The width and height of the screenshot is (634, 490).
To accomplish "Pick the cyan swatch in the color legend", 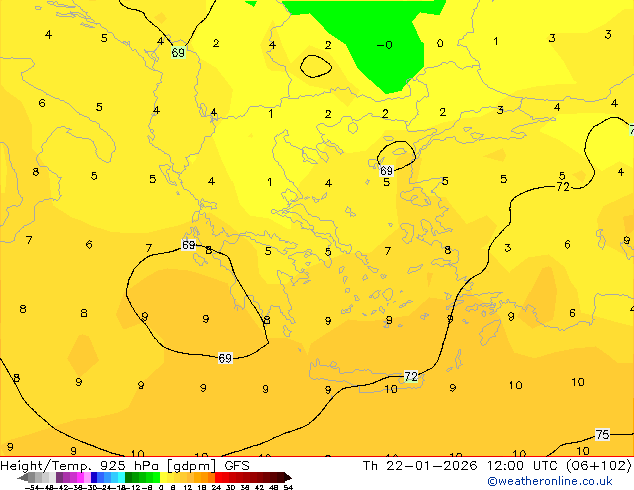I will pos(121,477).
